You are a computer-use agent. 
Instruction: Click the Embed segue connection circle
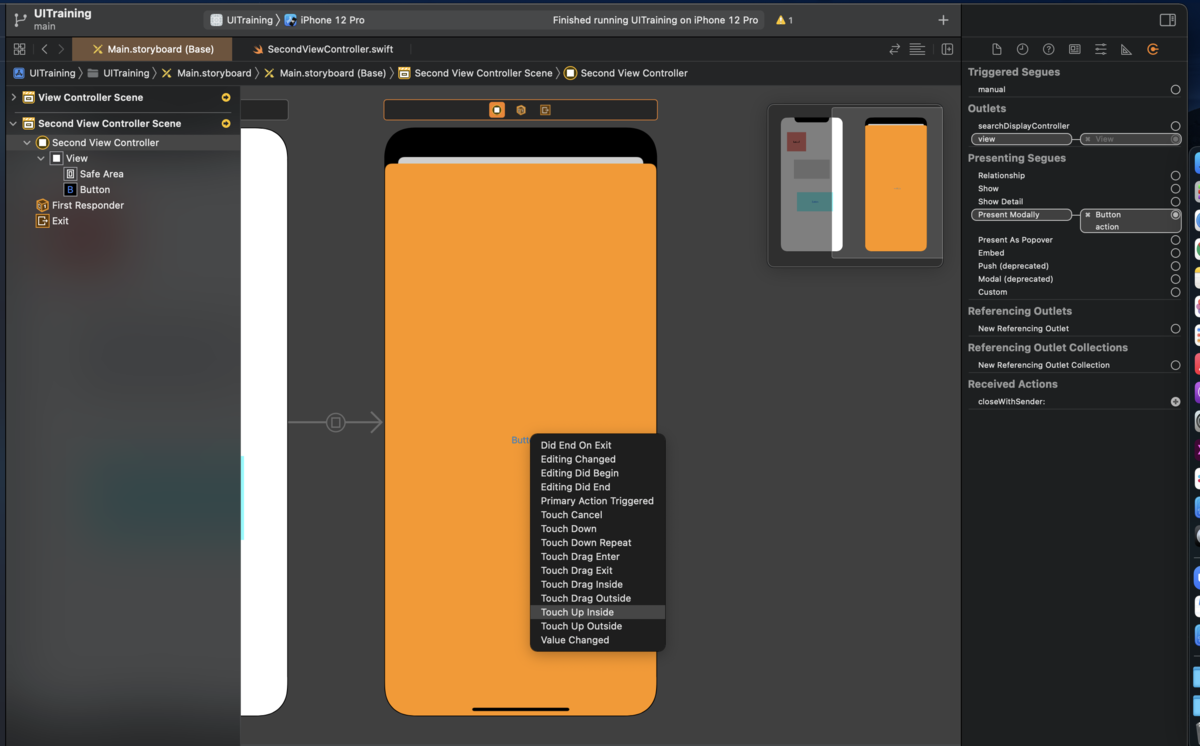[1175, 253]
